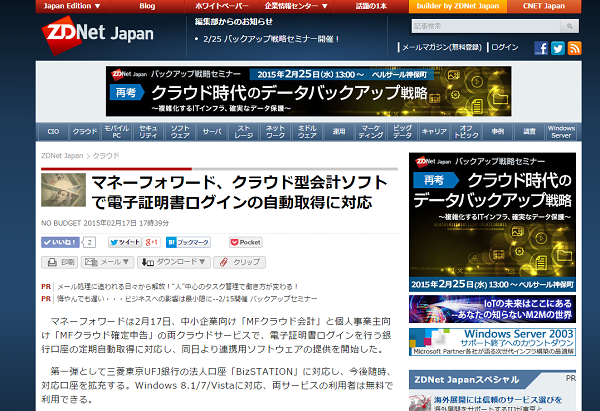Go to CNET Japan
The height and width of the screenshot is (411, 600).
(544, 6)
